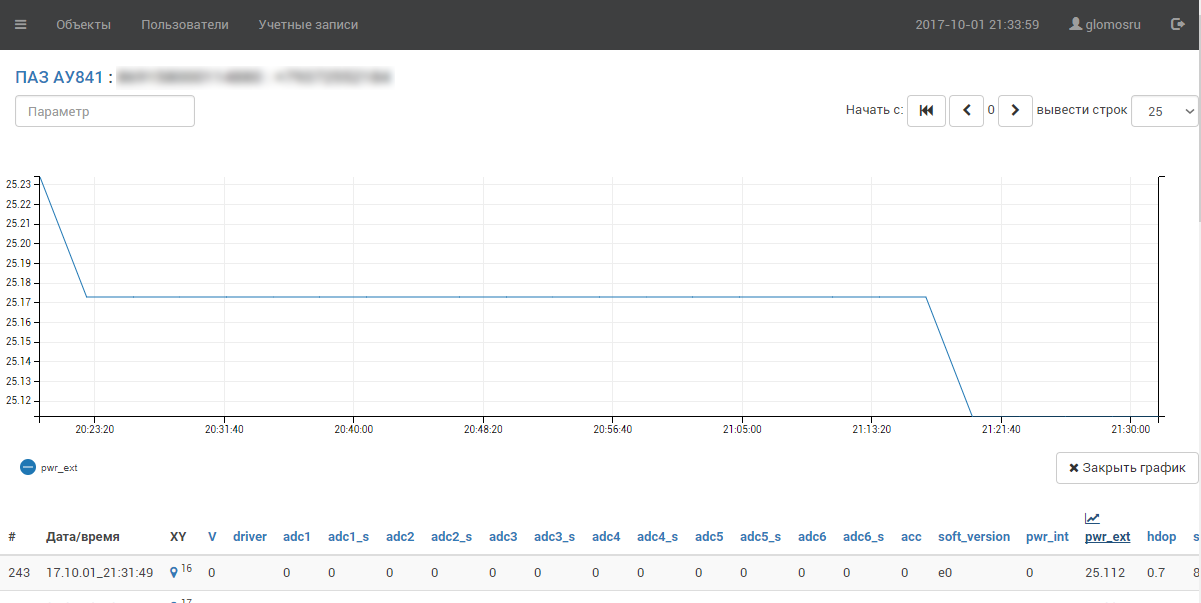Viewport: 1201px width, 603px height.
Task: Open the hamburger menu in navbar
Action: click(21, 24)
